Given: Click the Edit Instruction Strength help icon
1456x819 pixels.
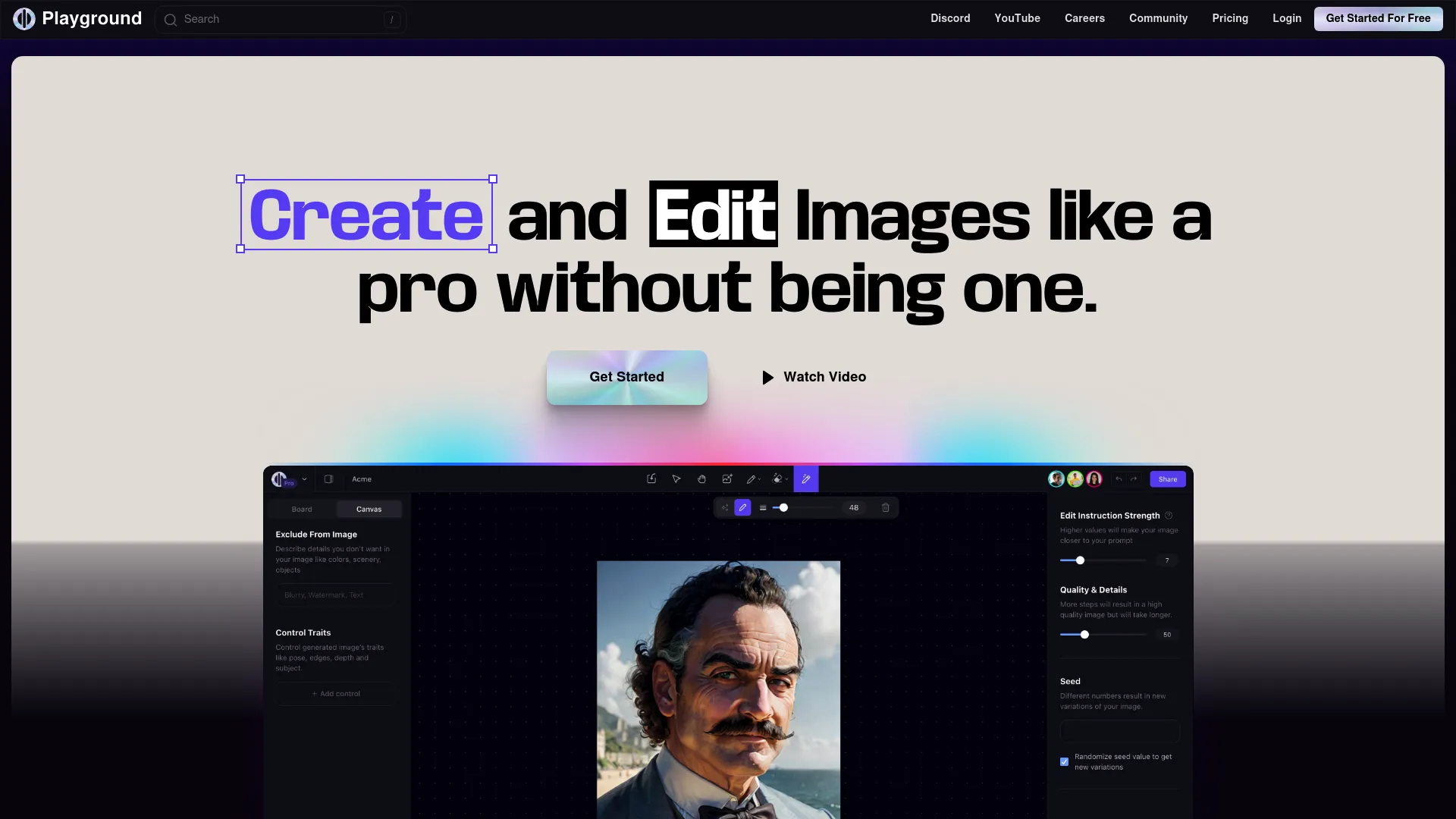Looking at the screenshot, I should [x=1169, y=516].
